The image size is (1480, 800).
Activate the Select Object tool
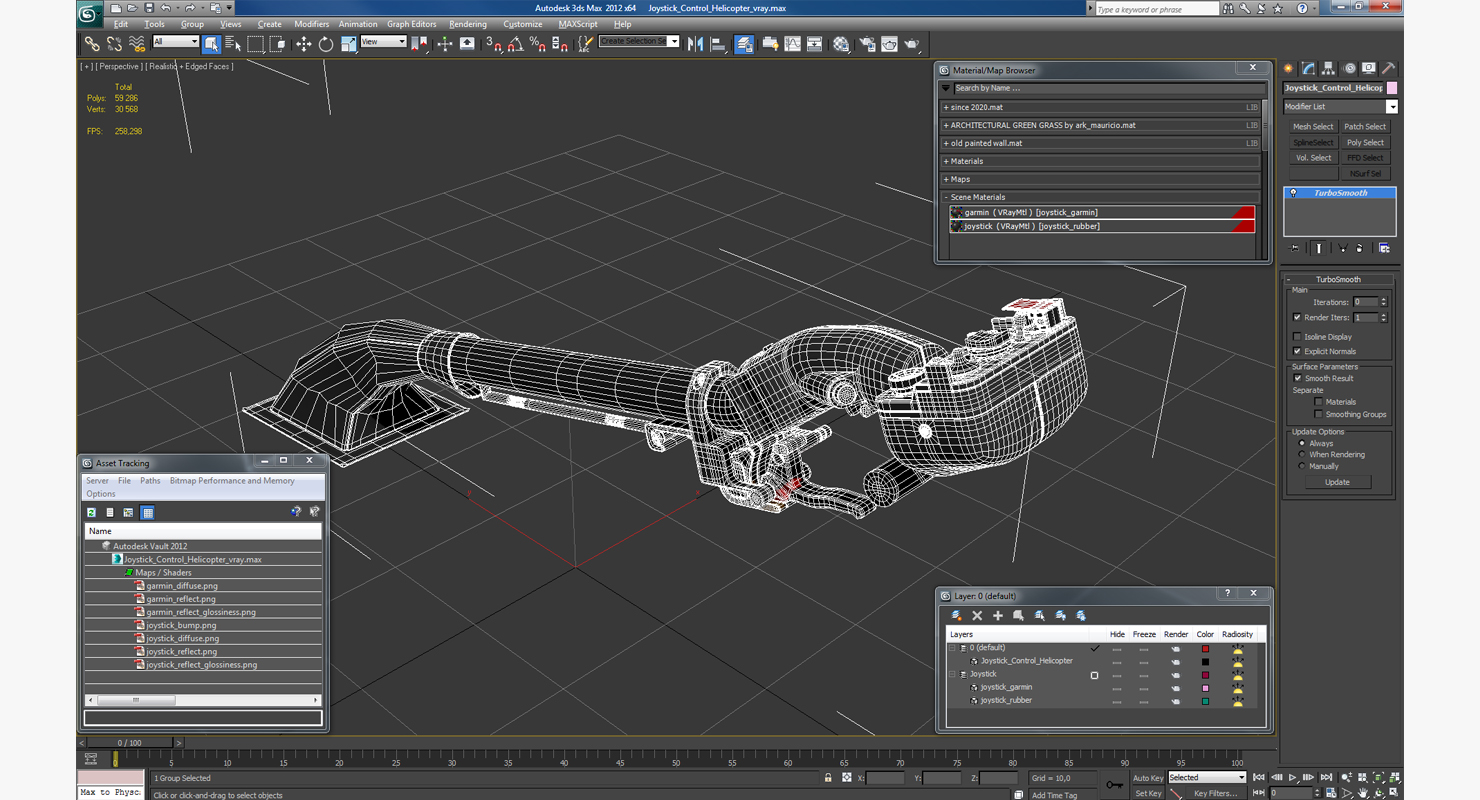coord(211,44)
